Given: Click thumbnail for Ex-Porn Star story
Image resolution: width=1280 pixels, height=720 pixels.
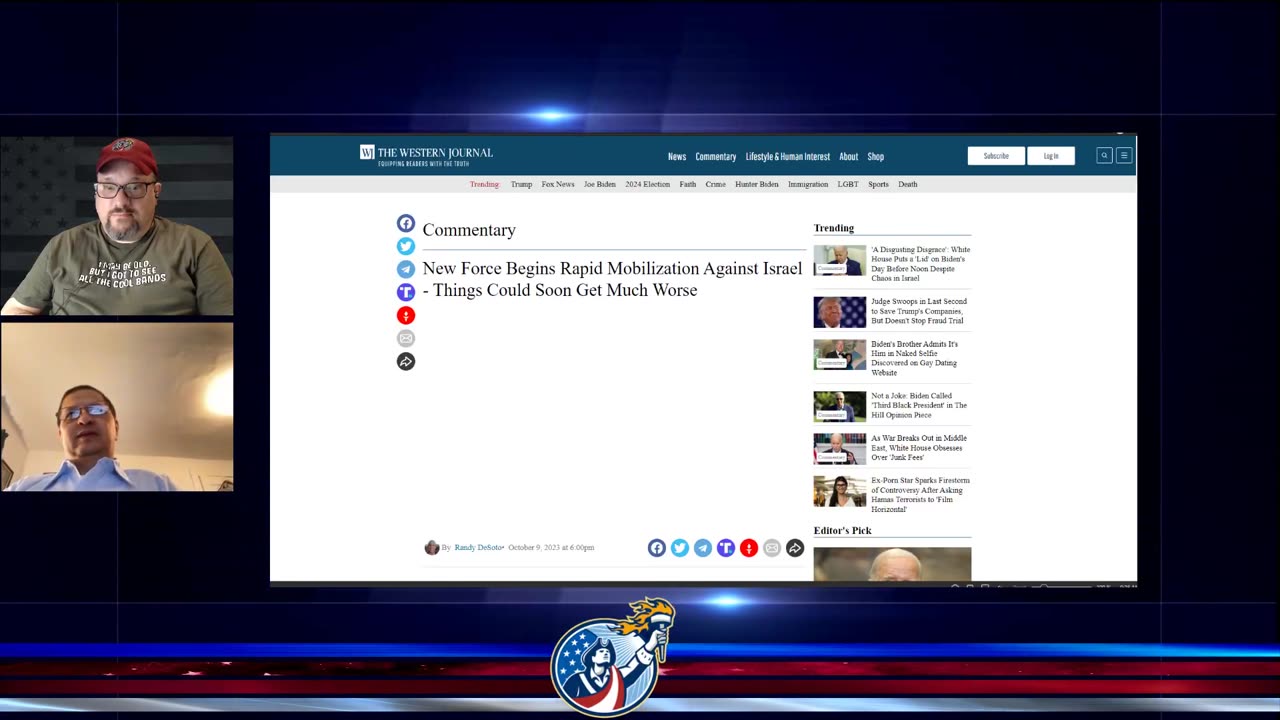Looking at the screenshot, I should tap(839, 491).
